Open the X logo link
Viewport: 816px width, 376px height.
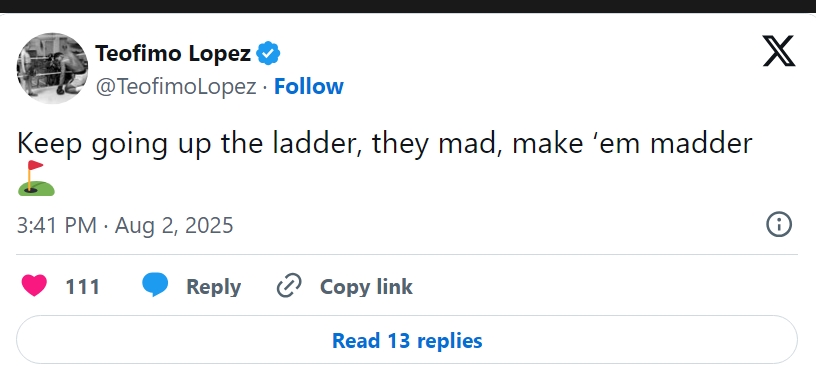pos(779,51)
